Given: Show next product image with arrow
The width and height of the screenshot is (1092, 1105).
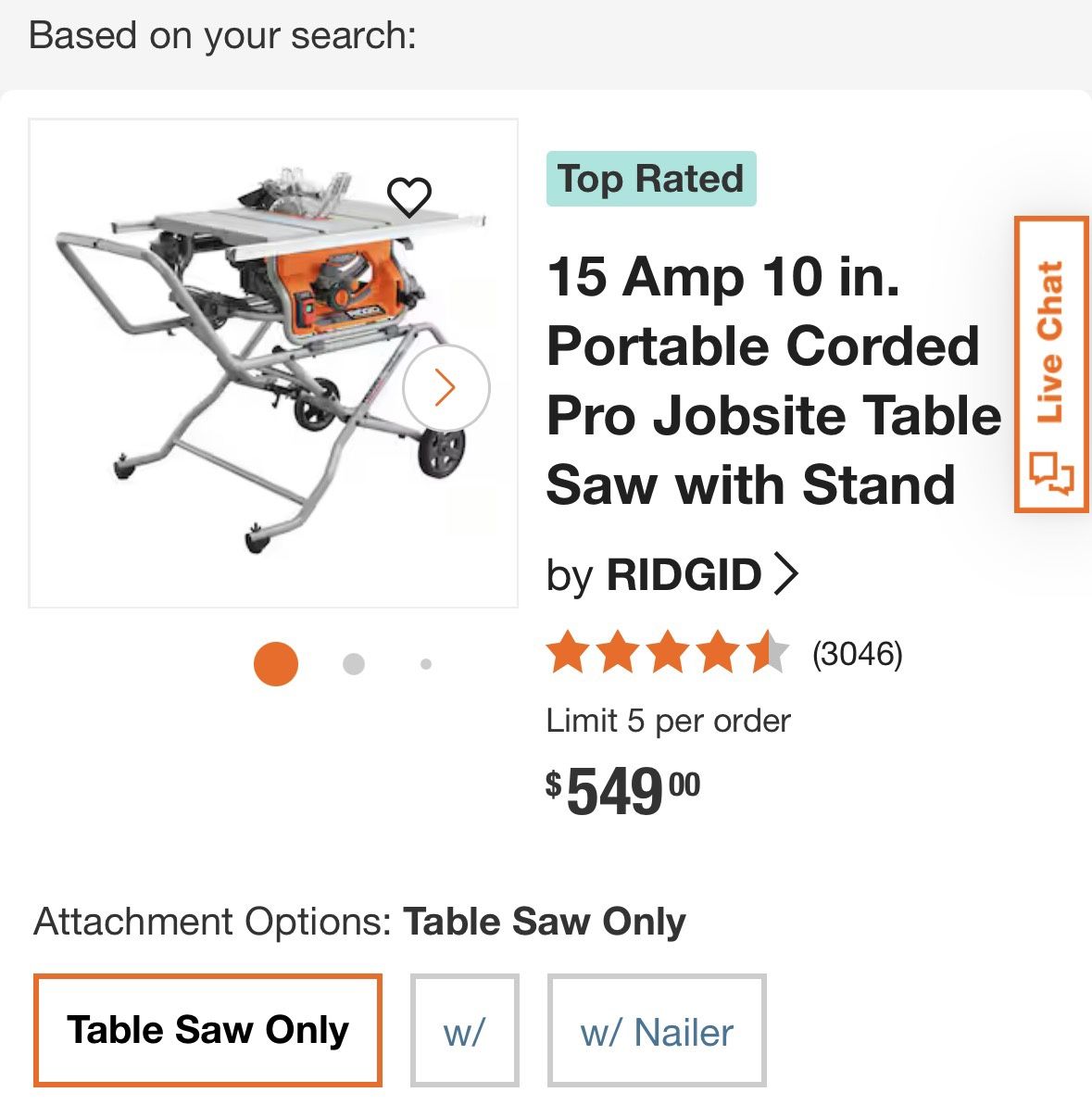Looking at the screenshot, I should coord(446,388).
